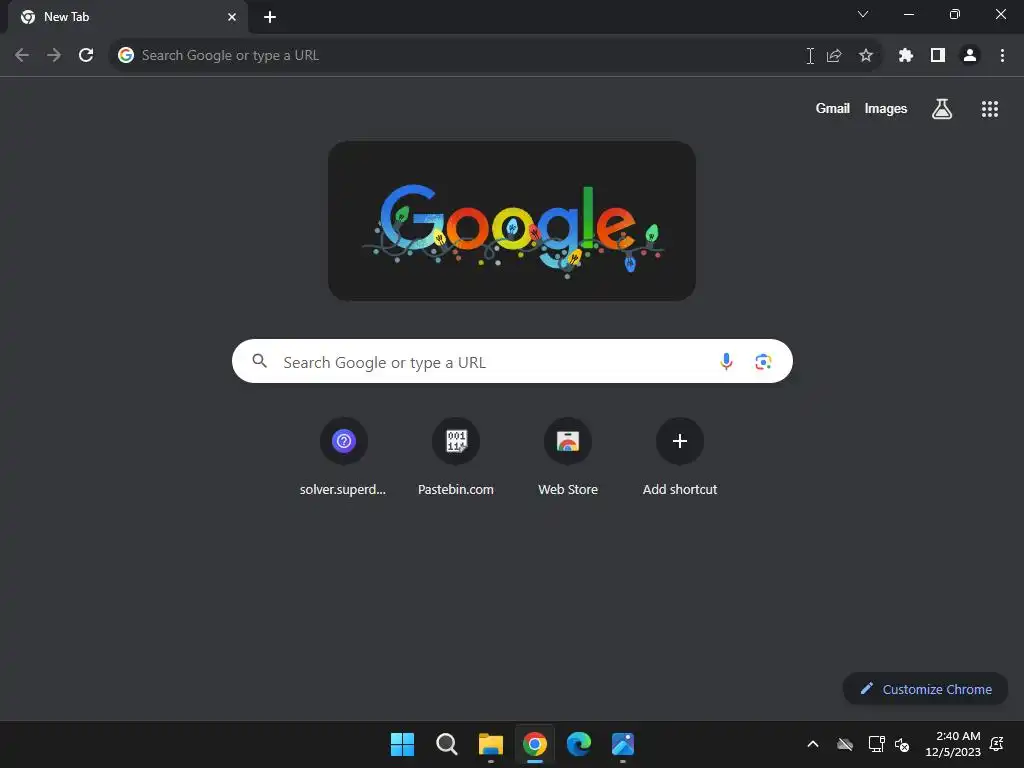This screenshot has width=1024, height=768.
Task: Open a new tab with plus button
Action: point(270,17)
